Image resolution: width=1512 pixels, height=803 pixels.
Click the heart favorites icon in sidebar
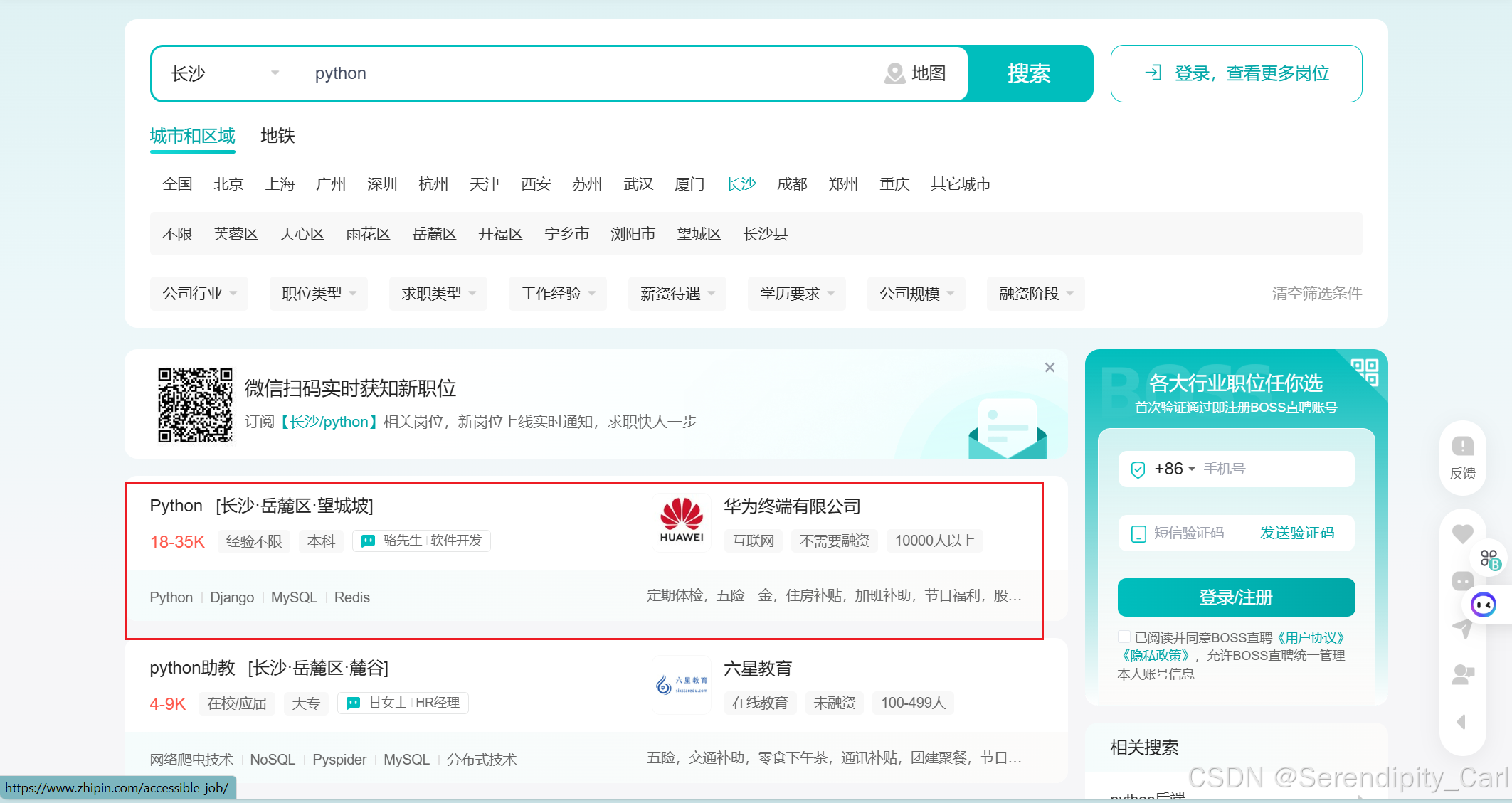(1462, 533)
